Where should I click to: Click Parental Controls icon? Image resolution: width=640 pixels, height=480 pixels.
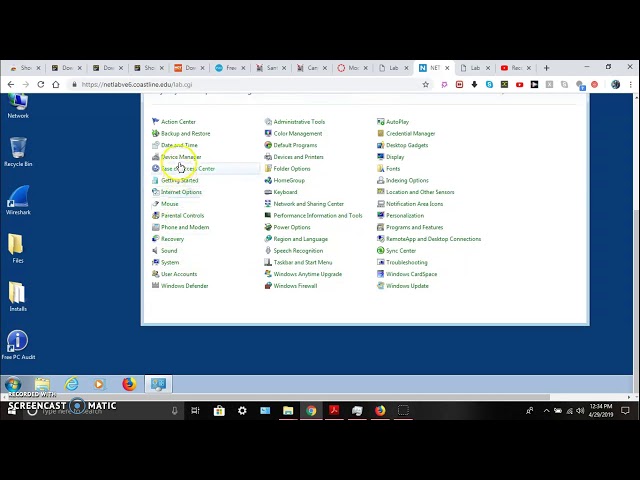(156, 216)
